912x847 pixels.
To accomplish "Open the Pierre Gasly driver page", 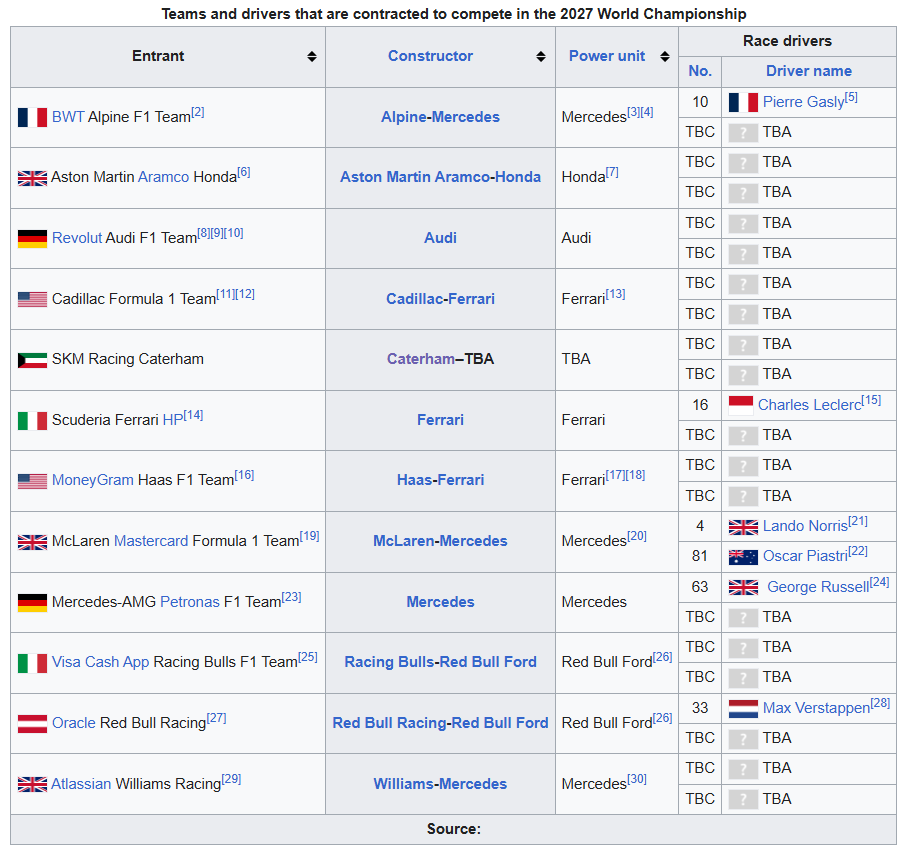I will pos(803,102).
